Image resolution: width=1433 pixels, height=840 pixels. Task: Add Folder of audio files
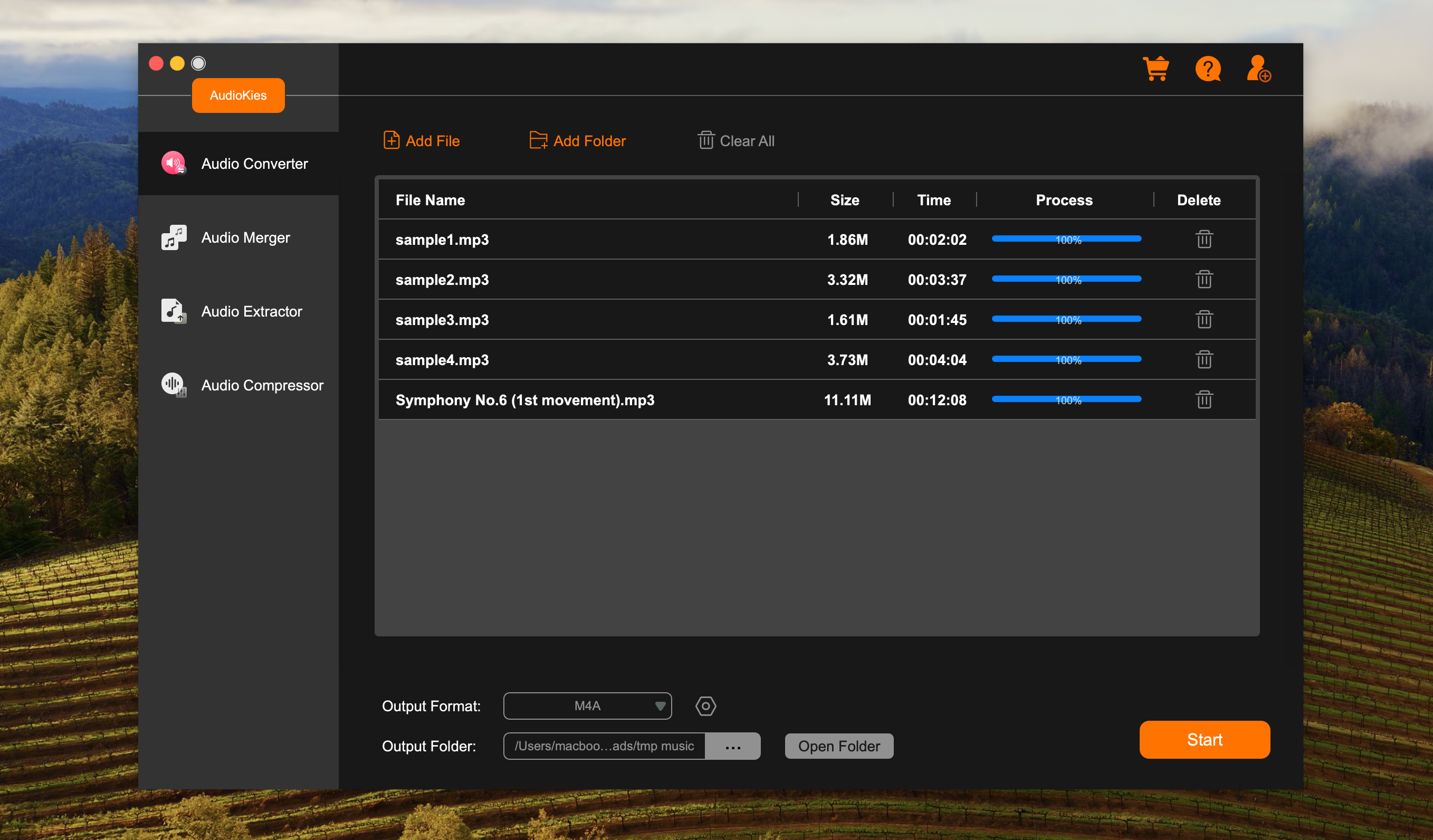(x=577, y=140)
